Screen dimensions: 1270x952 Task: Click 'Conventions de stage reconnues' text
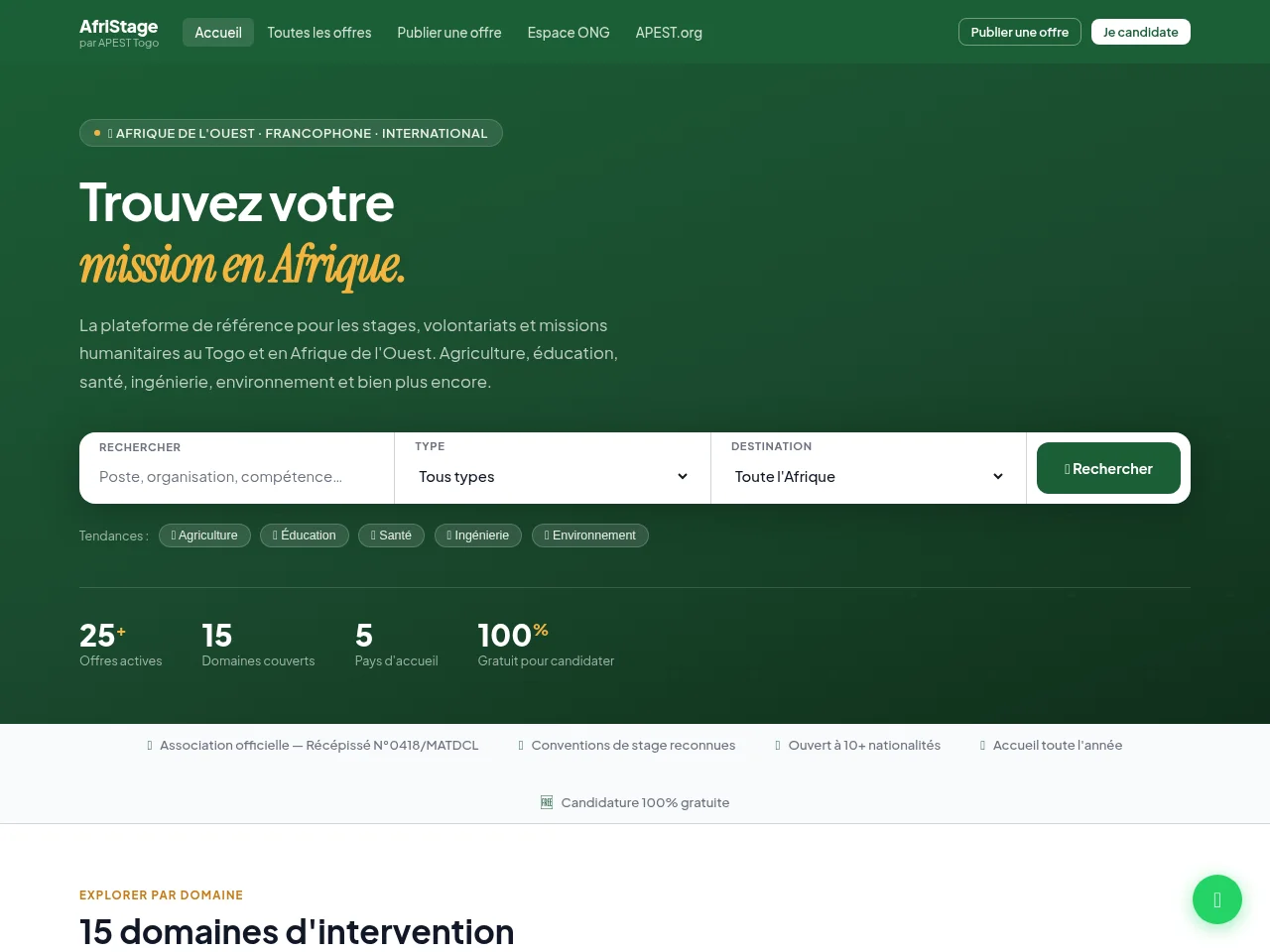tap(633, 745)
